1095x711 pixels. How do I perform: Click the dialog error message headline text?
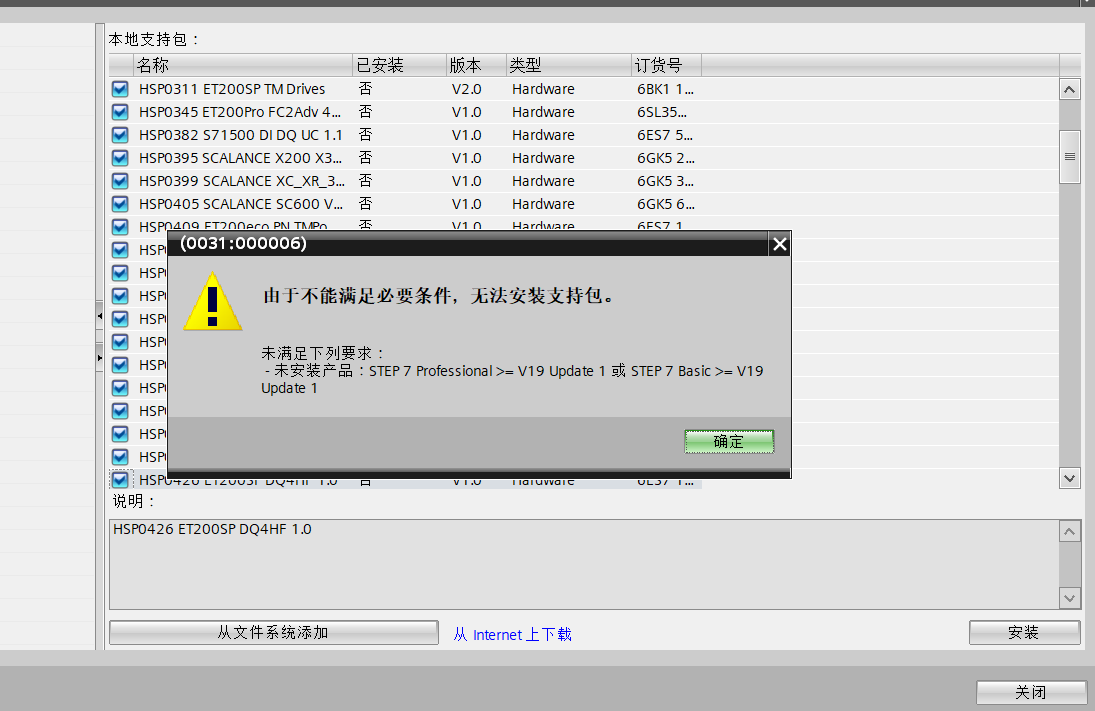click(x=439, y=296)
